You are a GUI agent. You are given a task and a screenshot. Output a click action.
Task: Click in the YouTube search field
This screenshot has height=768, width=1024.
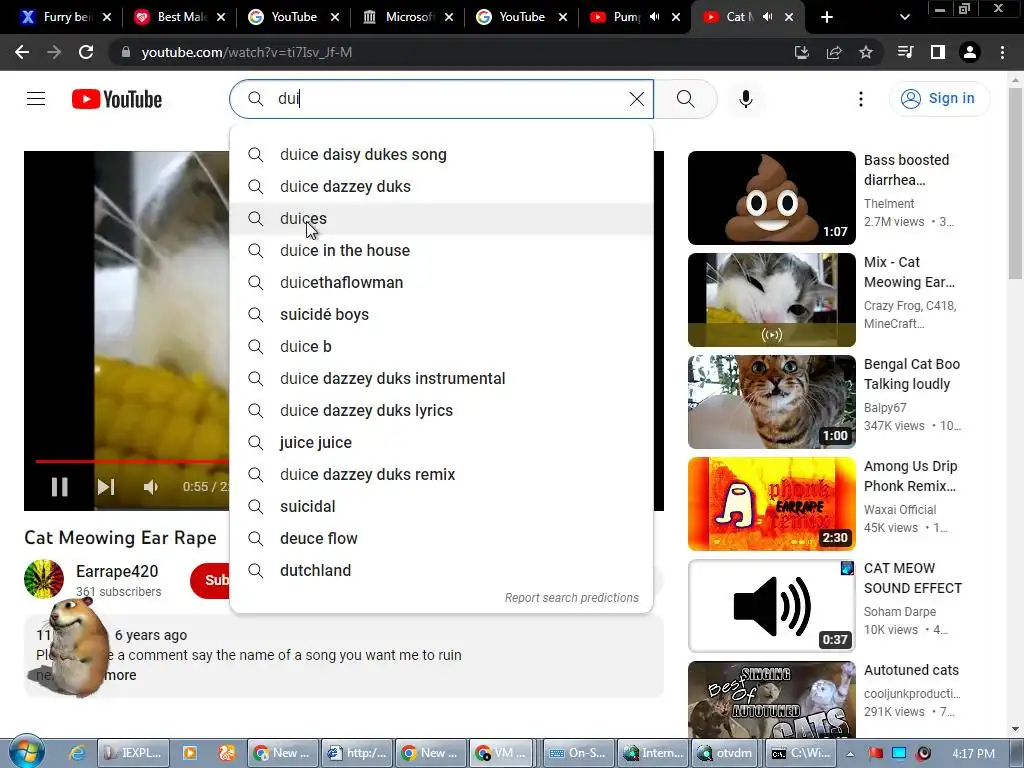441,99
